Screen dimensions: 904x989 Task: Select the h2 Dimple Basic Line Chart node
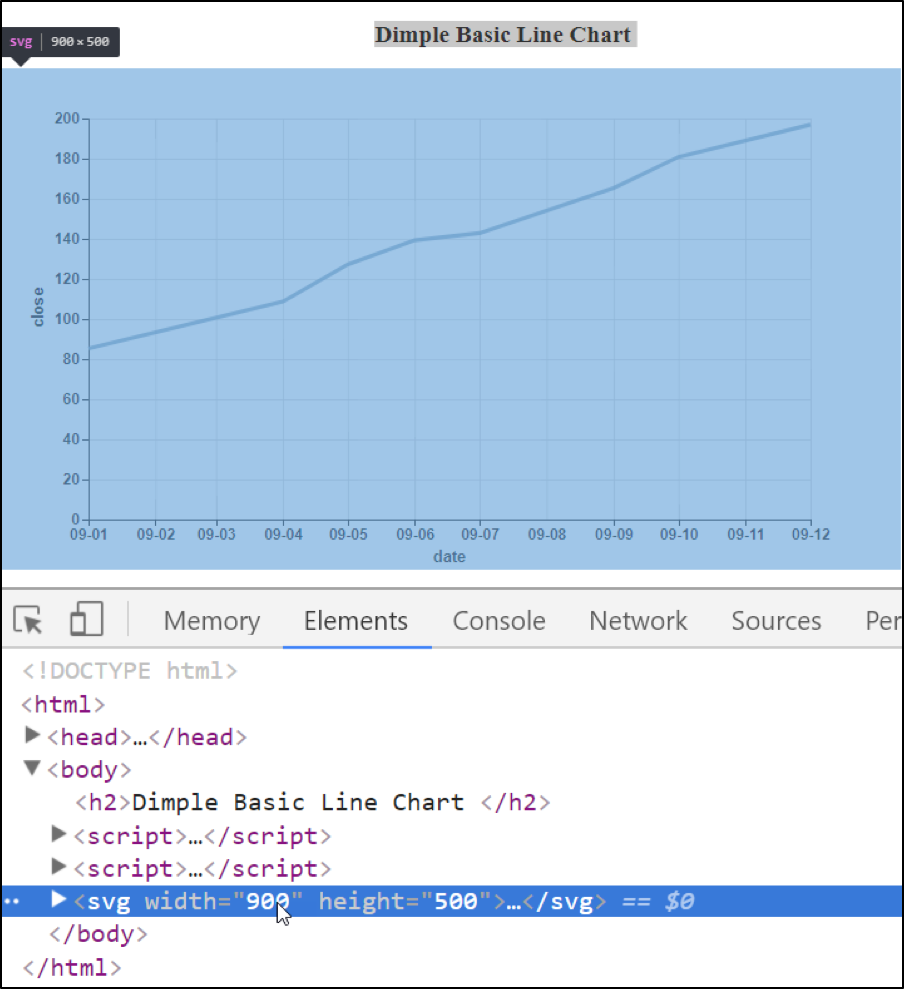click(313, 802)
